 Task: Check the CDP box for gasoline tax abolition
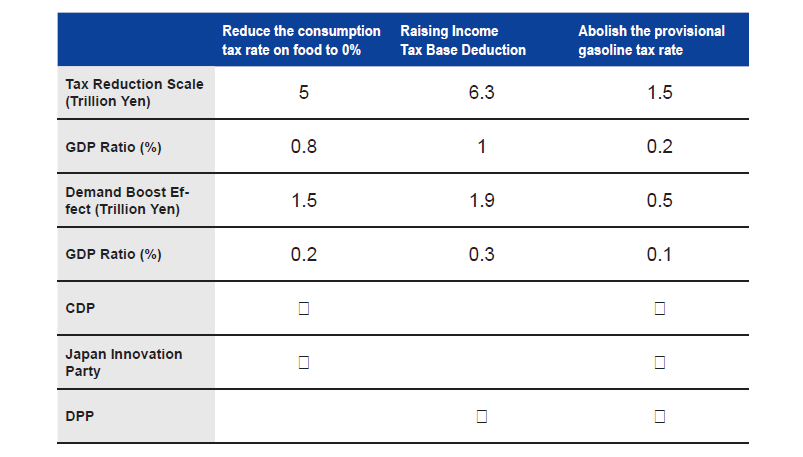(660, 309)
